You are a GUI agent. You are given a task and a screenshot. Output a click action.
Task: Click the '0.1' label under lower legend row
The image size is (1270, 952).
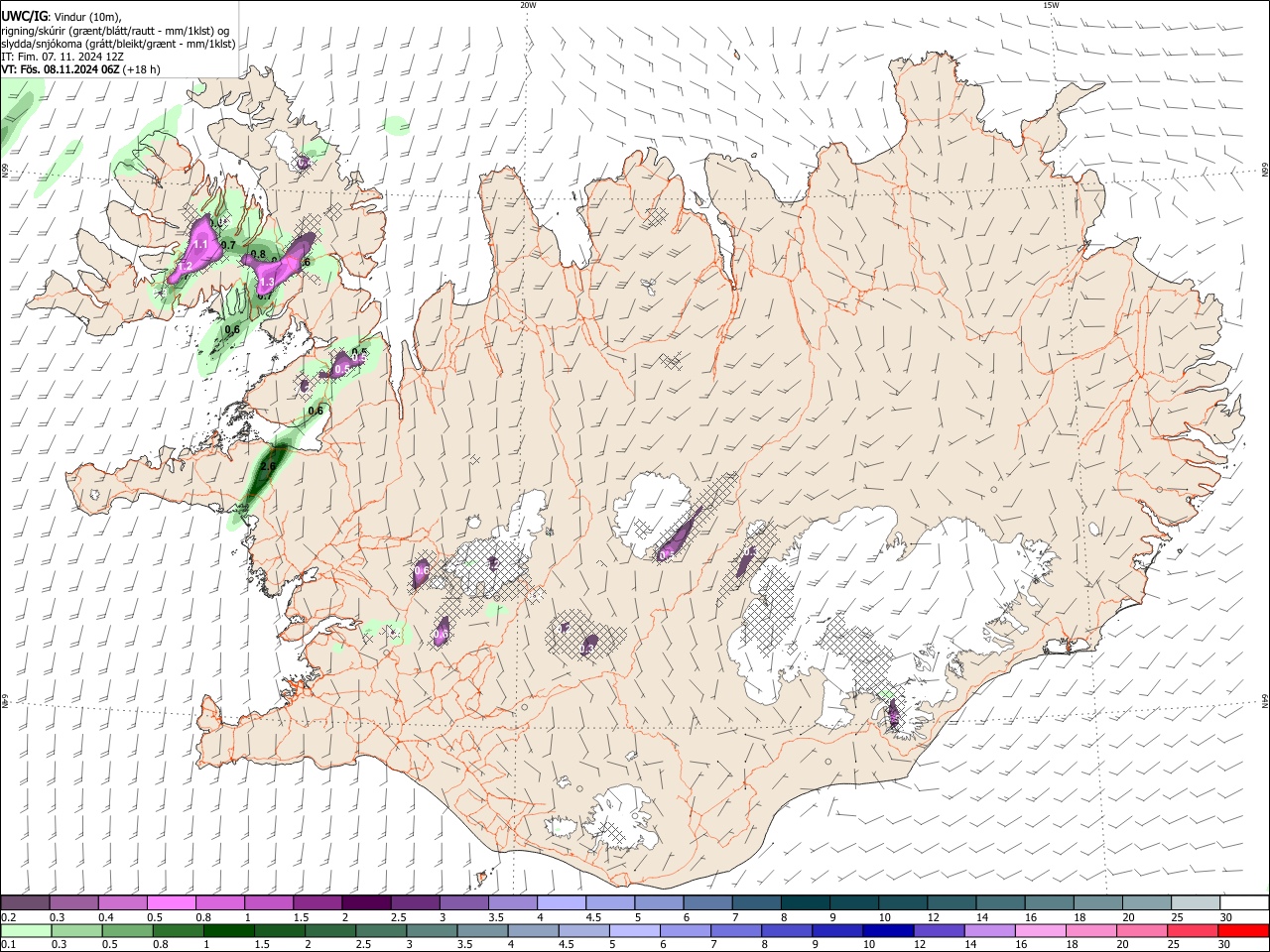click(x=8, y=944)
